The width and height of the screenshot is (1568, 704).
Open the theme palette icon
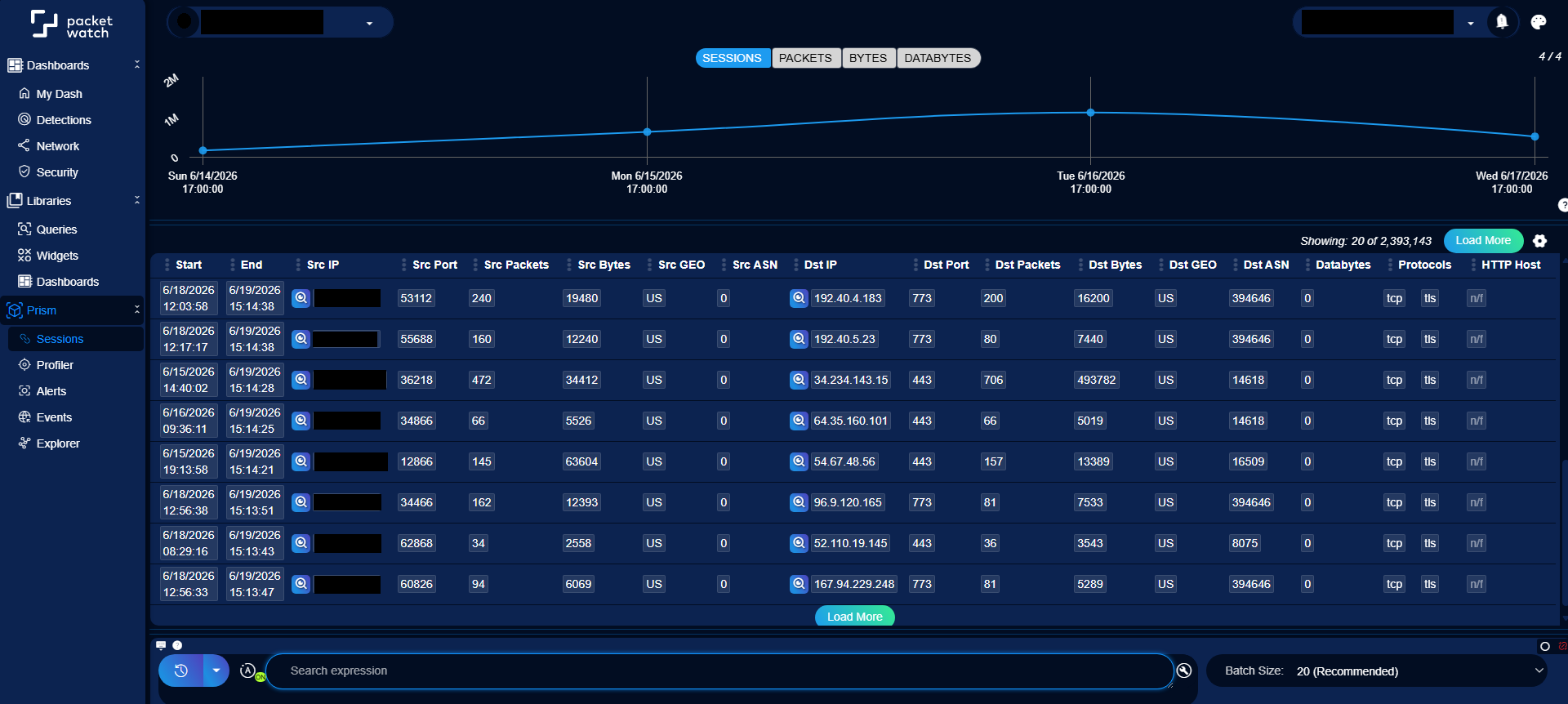pyautogui.click(x=1539, y=22)
